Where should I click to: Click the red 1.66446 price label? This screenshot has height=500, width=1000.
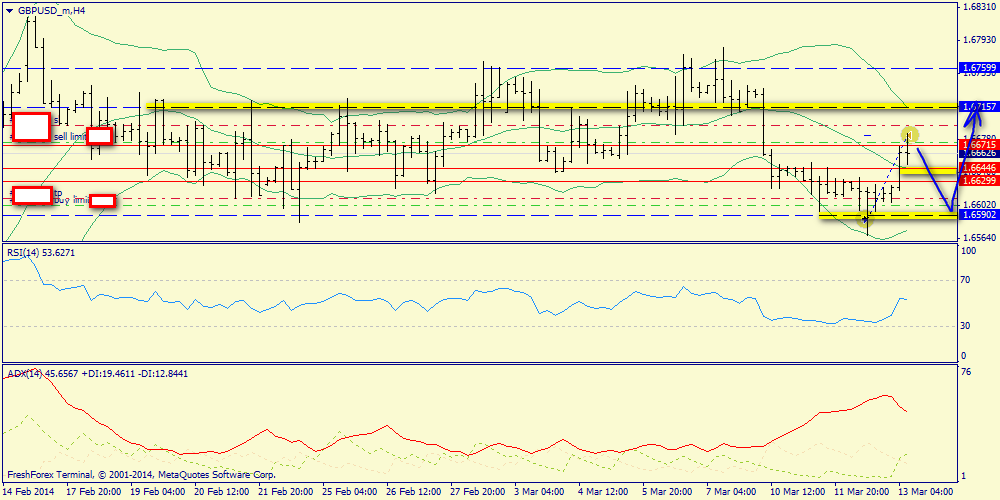(x=978, y=168)
